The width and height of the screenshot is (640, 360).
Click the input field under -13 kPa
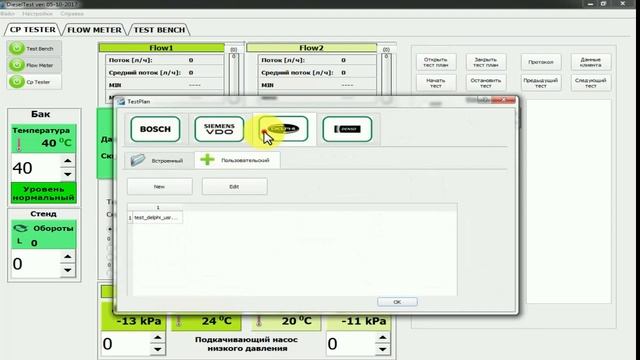(125, 344)
